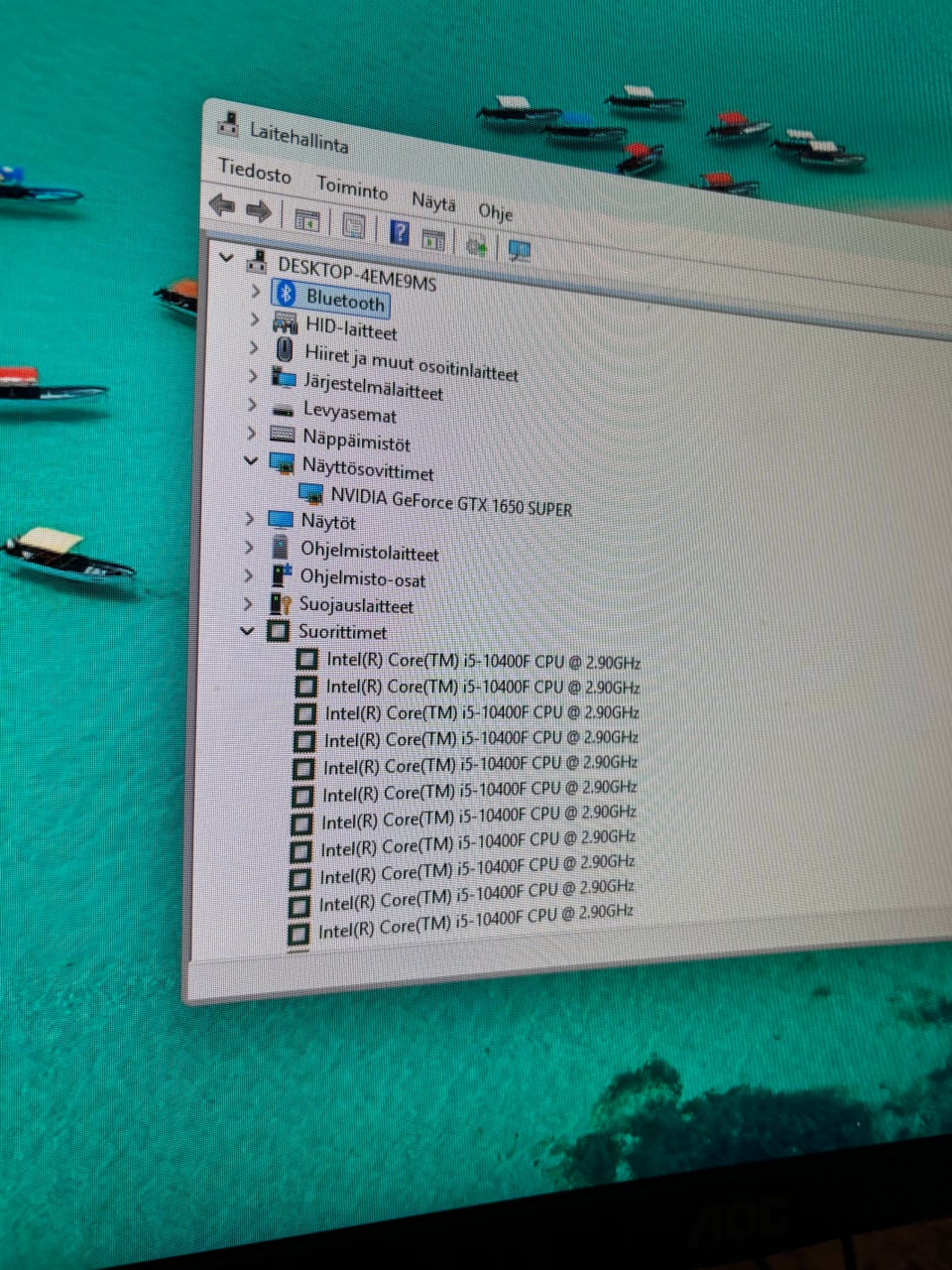This screenshot has width=952, height=1270.
Task: Select NVIDIA GeForce GTX 1650 SUPER label
Action: 451,502
